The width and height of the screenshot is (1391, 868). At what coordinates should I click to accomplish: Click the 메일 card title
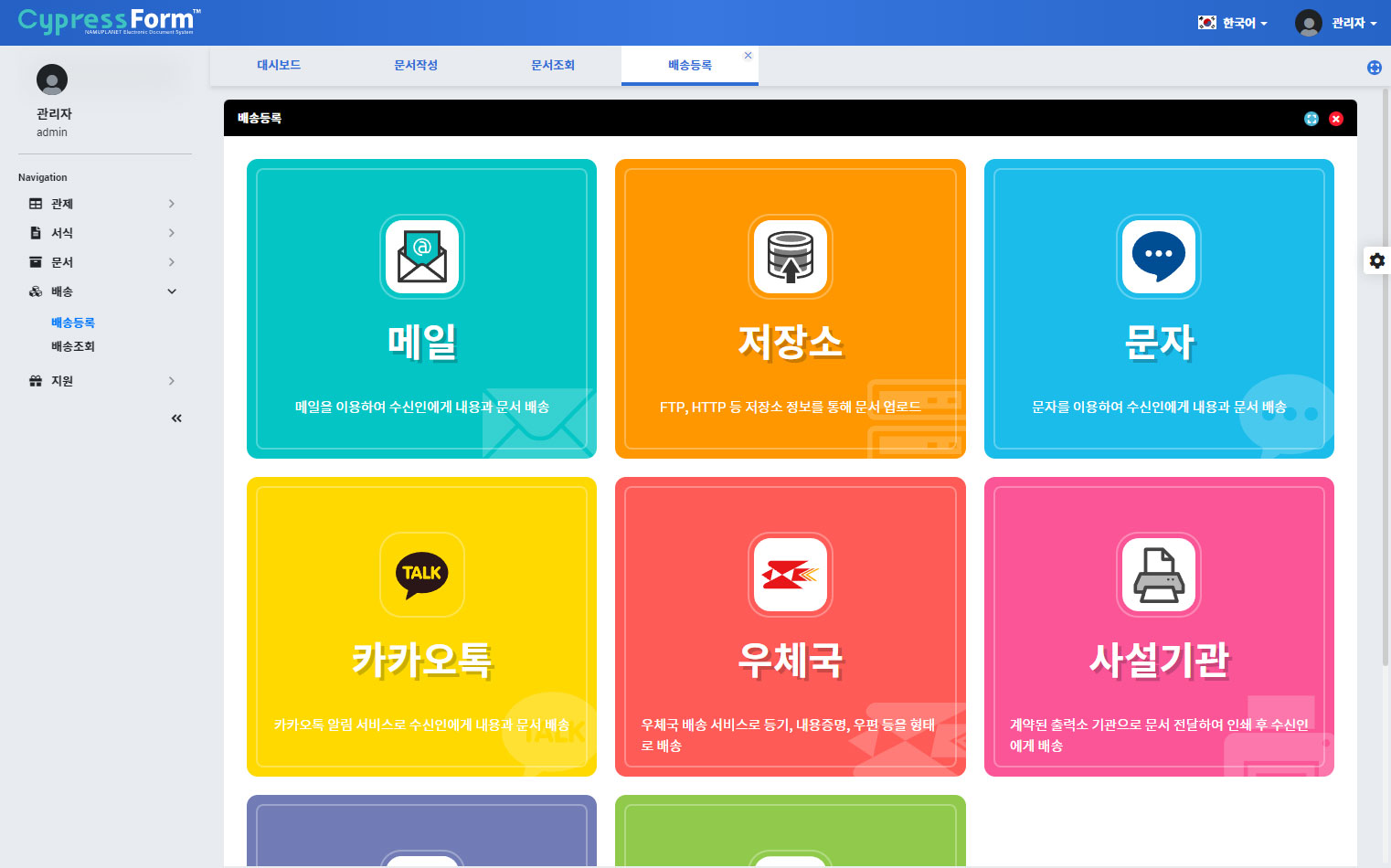[422, 342]
